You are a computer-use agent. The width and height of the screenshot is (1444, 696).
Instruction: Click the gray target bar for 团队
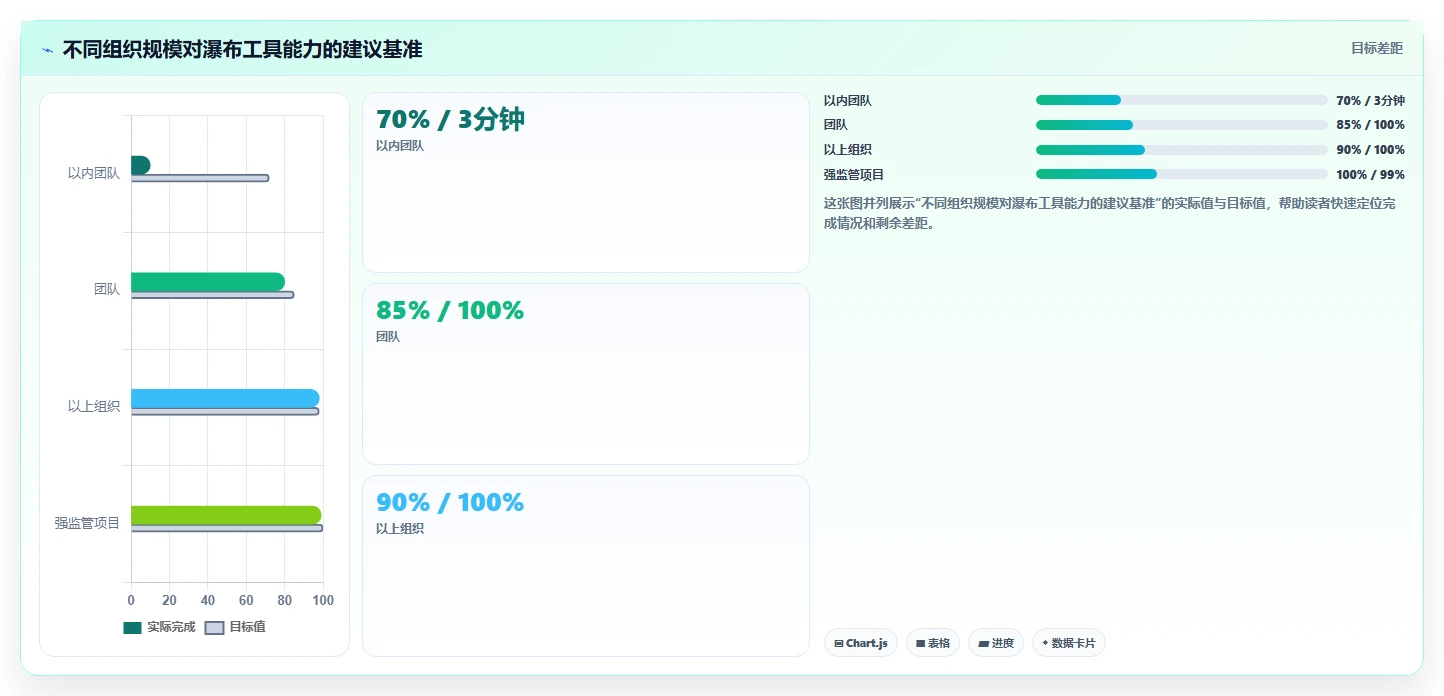212,295
